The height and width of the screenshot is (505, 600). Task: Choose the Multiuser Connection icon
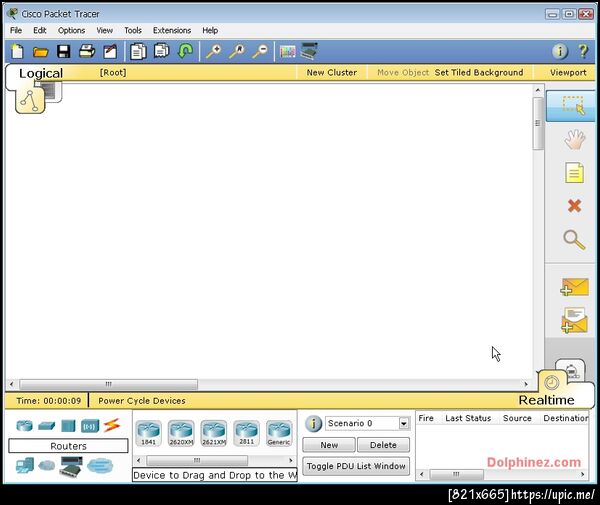[100, 466]
